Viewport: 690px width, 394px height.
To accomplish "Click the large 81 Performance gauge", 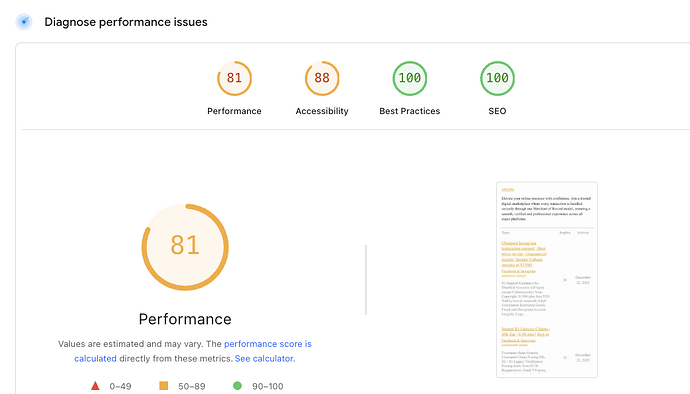I will 185,247.
